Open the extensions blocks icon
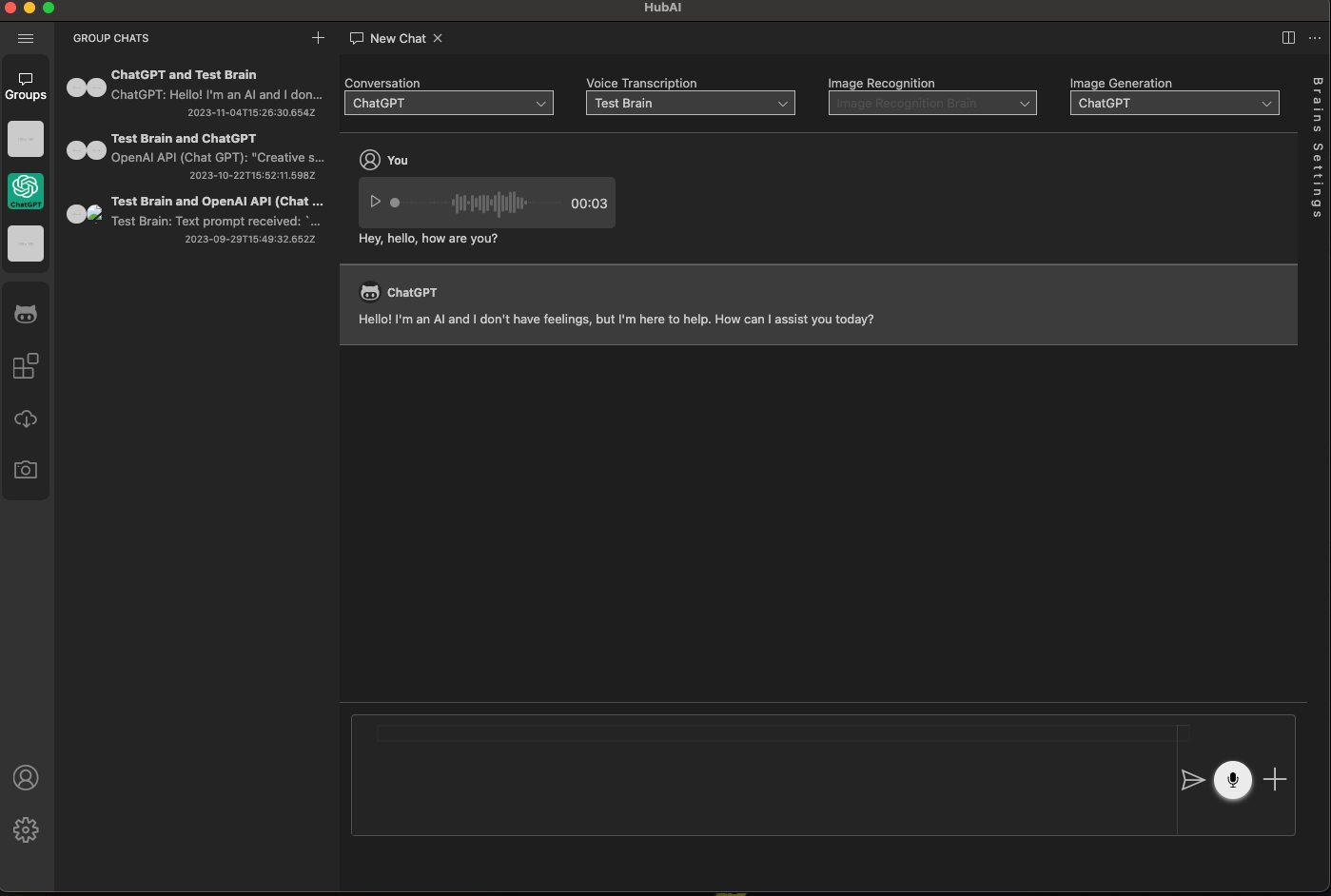This screenshot has height=896, width=1331. click(x=26, y=366)
